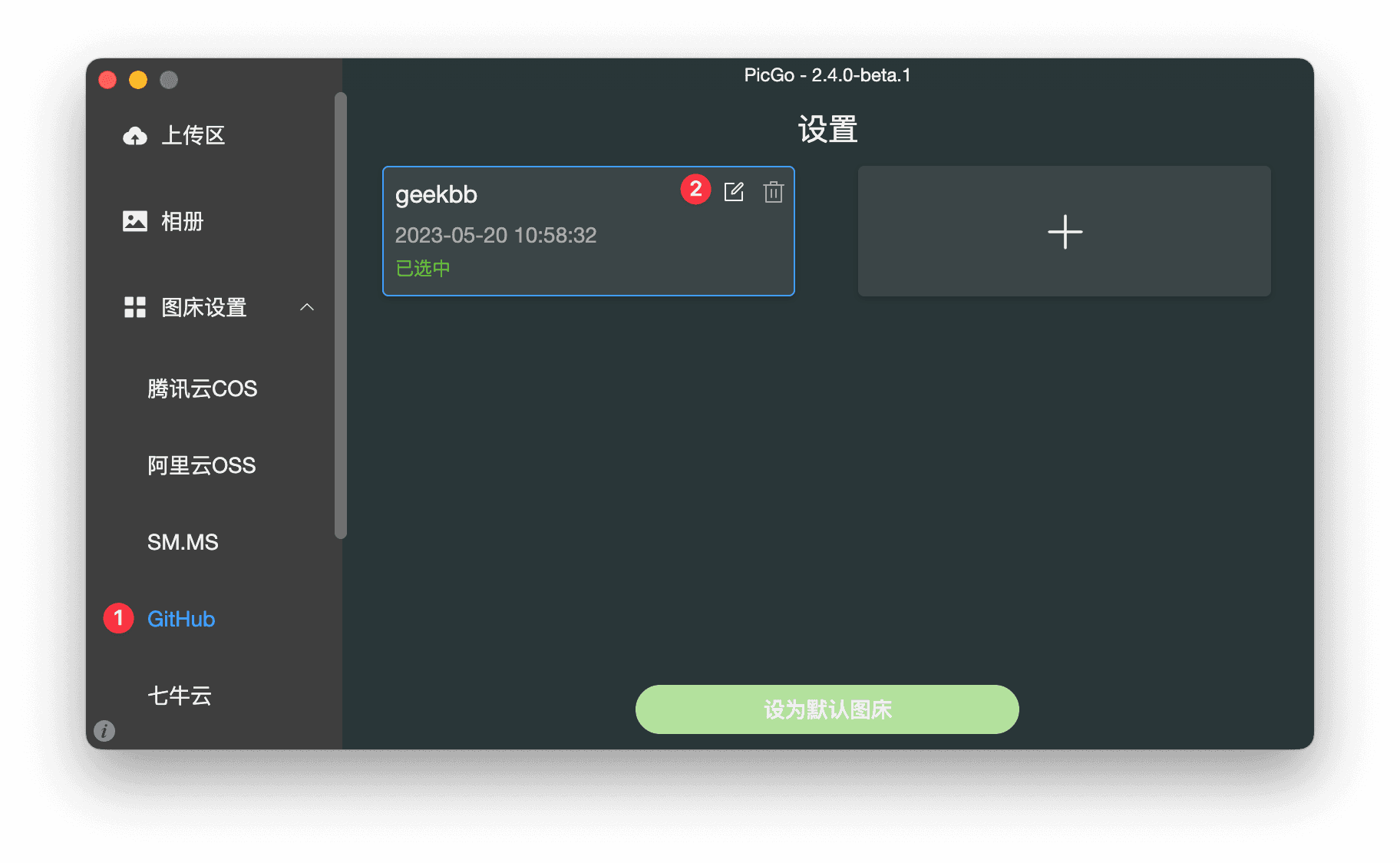The image size is (1400, 863).
Task: Click the red badge 1 beside GitHub
Action: (118, 617)
